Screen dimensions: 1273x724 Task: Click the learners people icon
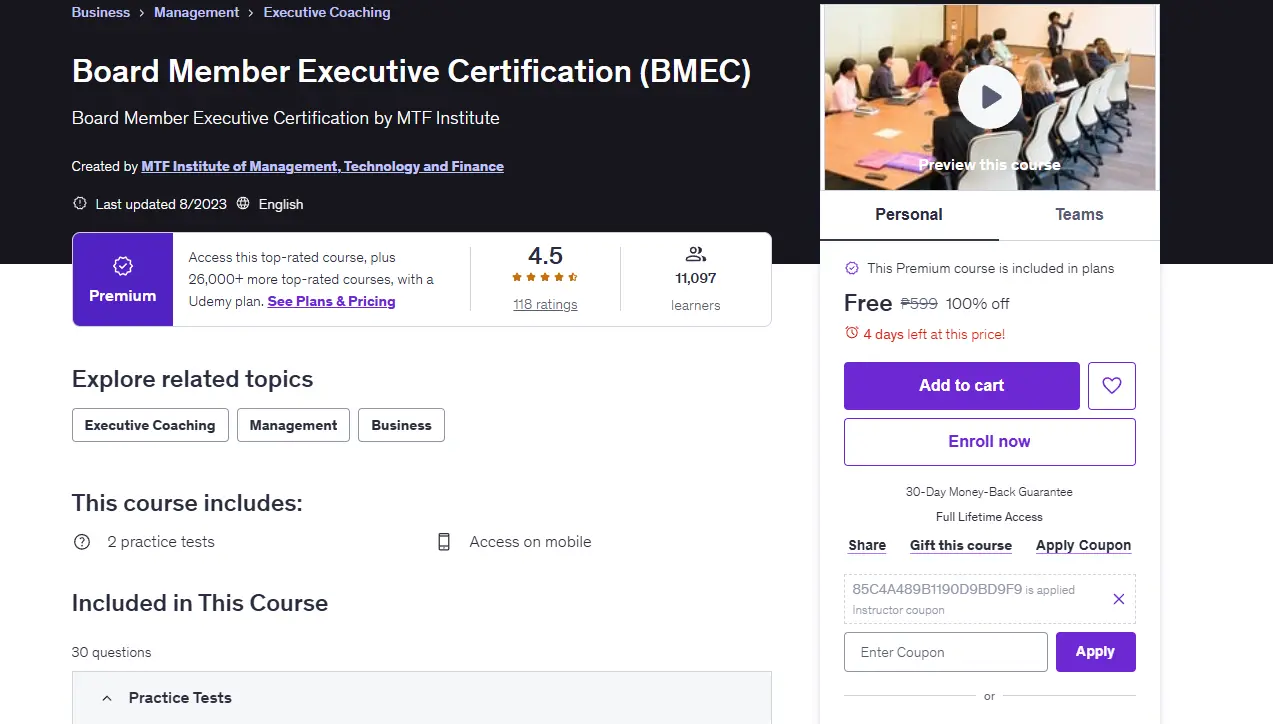pyautogui.click(x=696, y=254)
